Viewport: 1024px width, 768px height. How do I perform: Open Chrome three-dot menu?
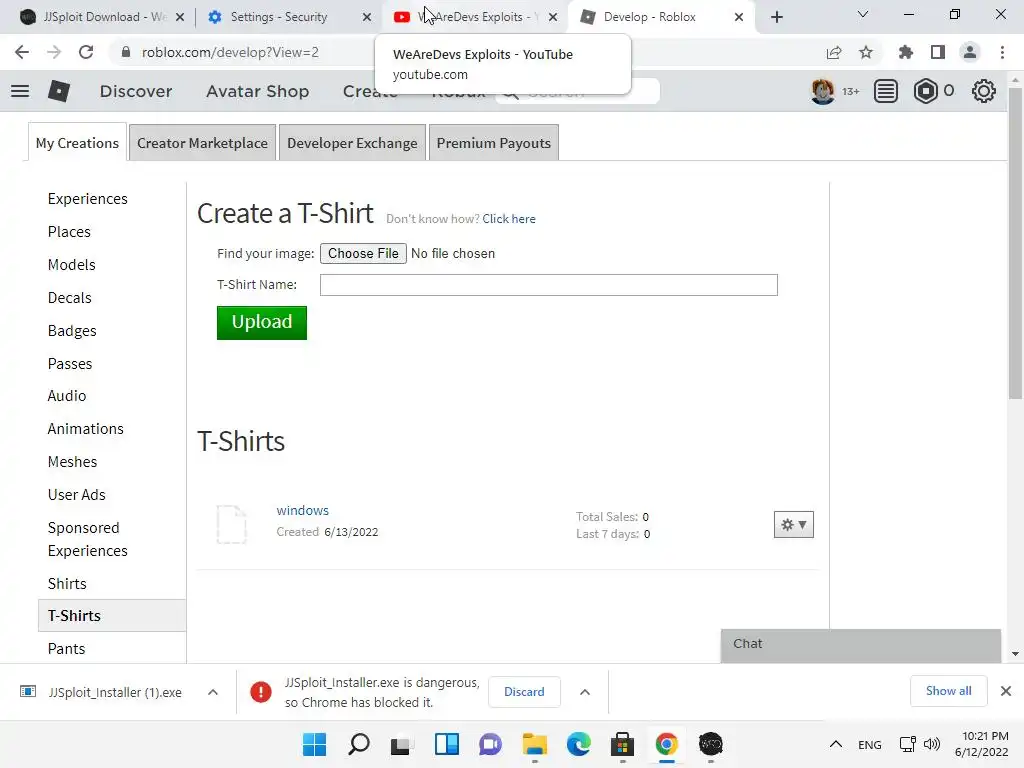coord(1002,52)
